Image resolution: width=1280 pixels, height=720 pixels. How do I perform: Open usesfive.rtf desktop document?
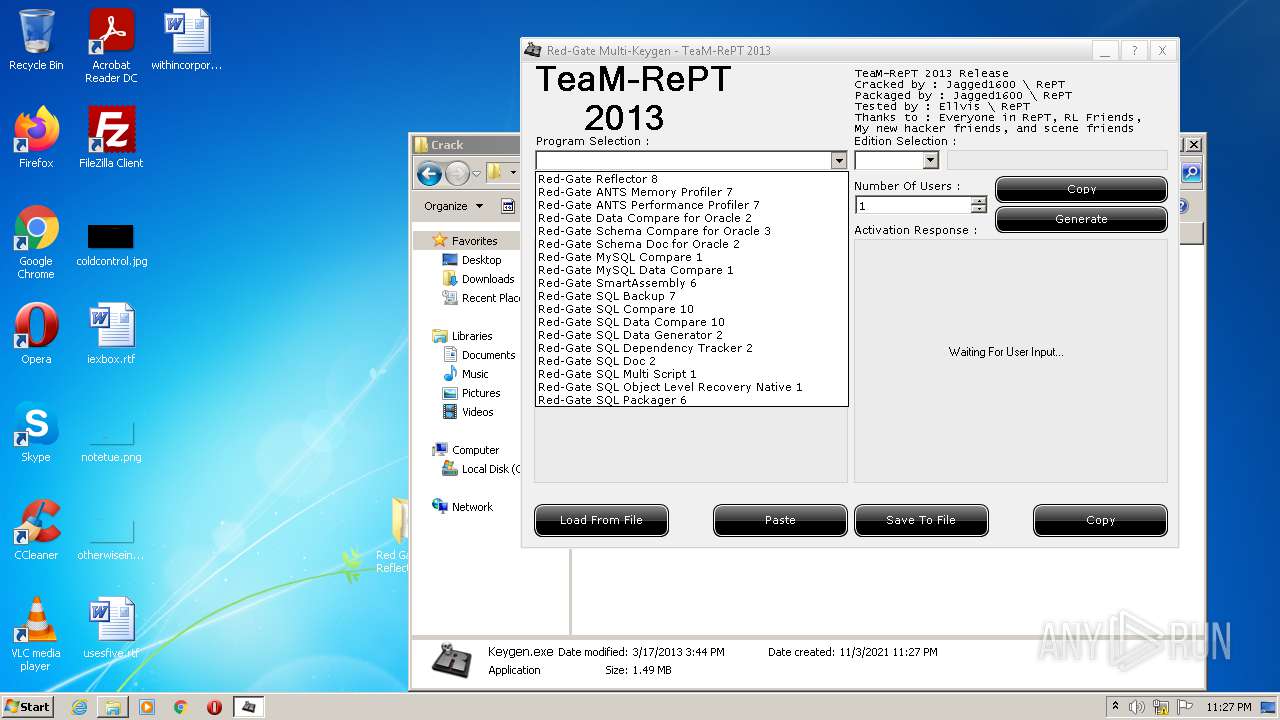(x=111, y=628)
